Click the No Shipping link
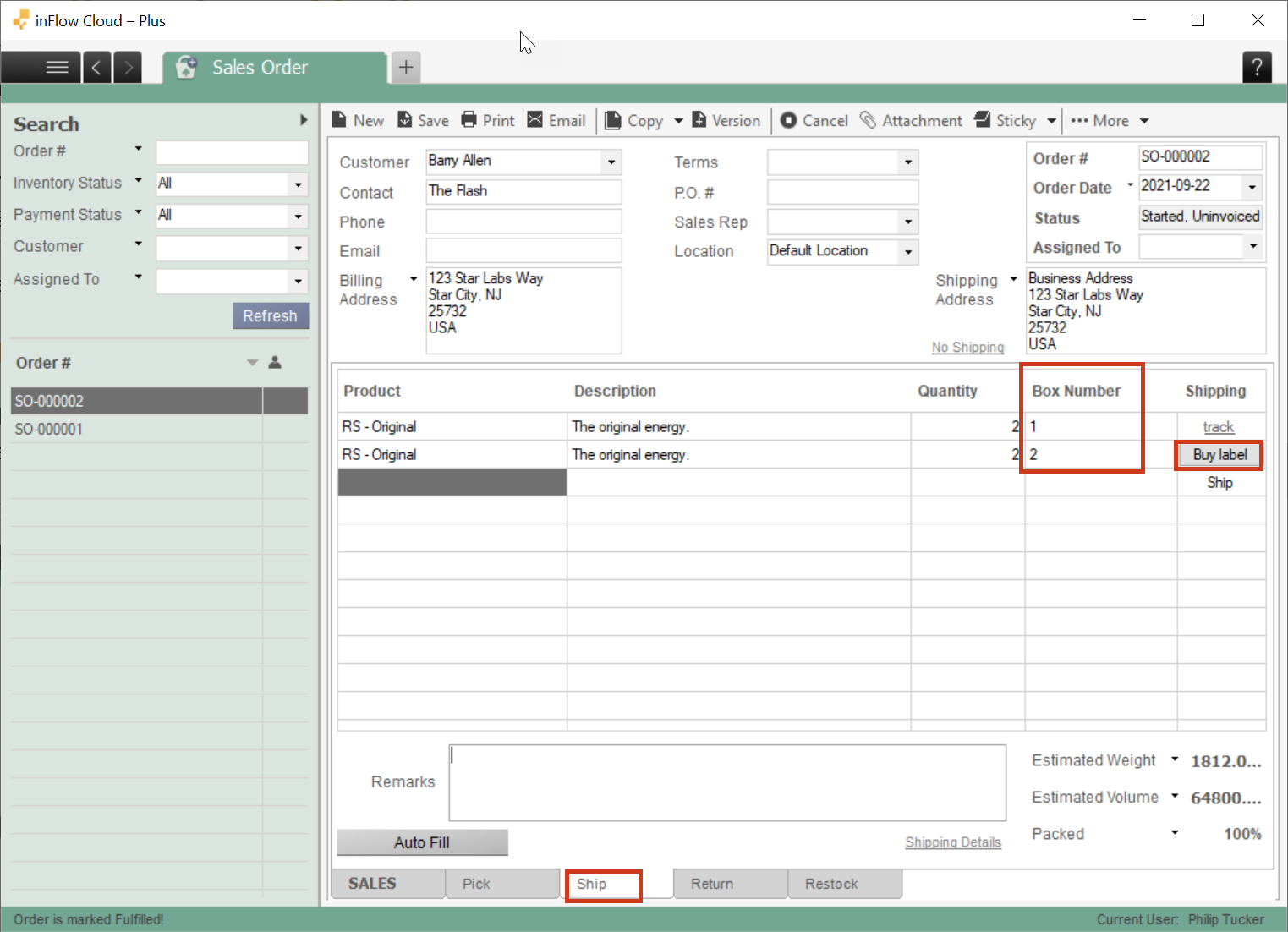This screenshot has width=1288, height=932. (x=967, y=347)
